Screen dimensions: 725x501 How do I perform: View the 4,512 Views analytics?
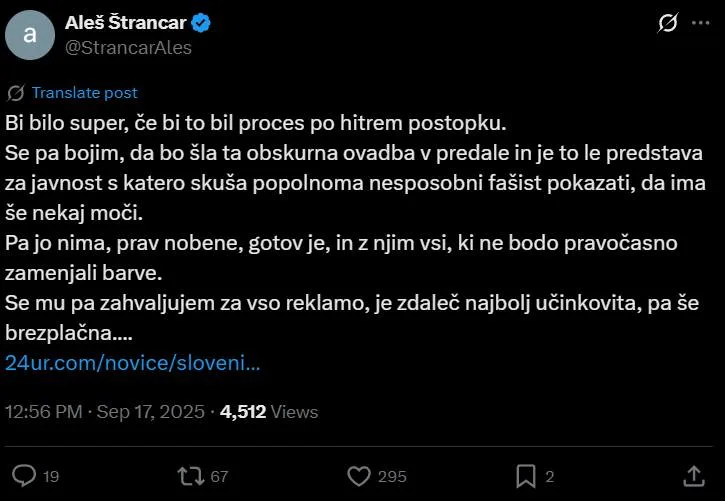[268, 411]
